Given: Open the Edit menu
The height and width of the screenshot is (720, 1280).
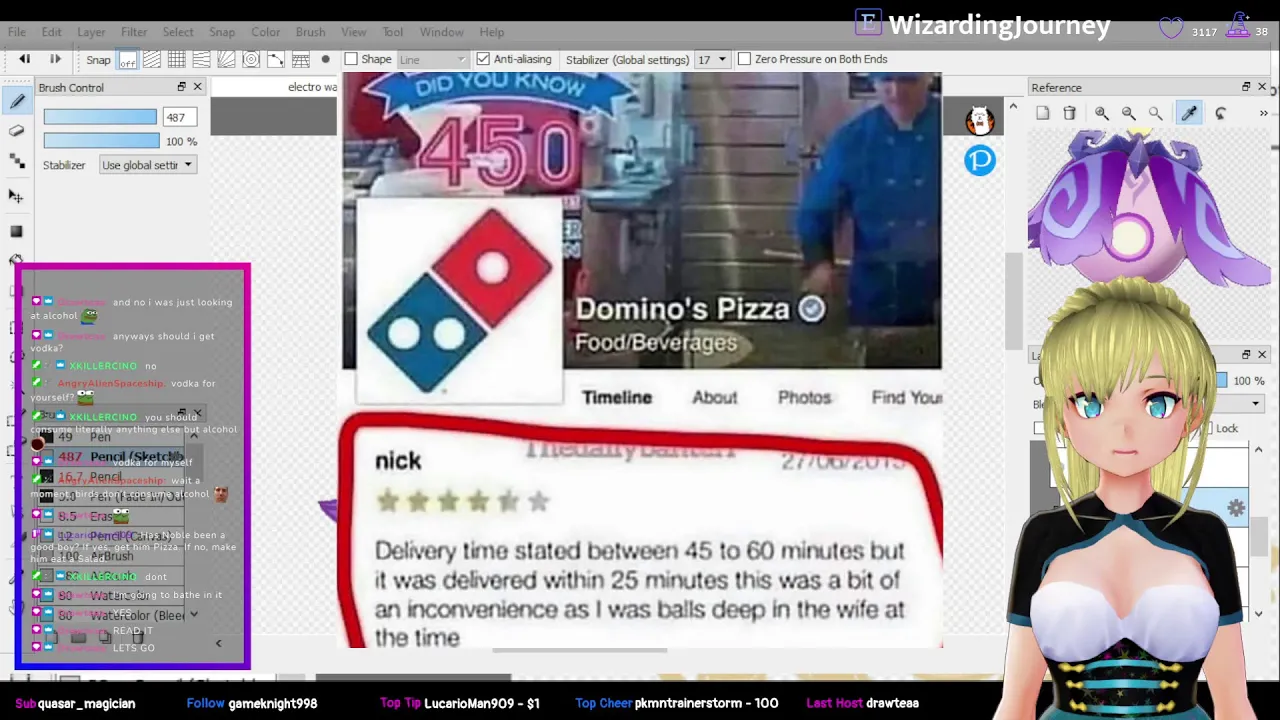Looking at the screenshot, I should click(x=51, y=32).
